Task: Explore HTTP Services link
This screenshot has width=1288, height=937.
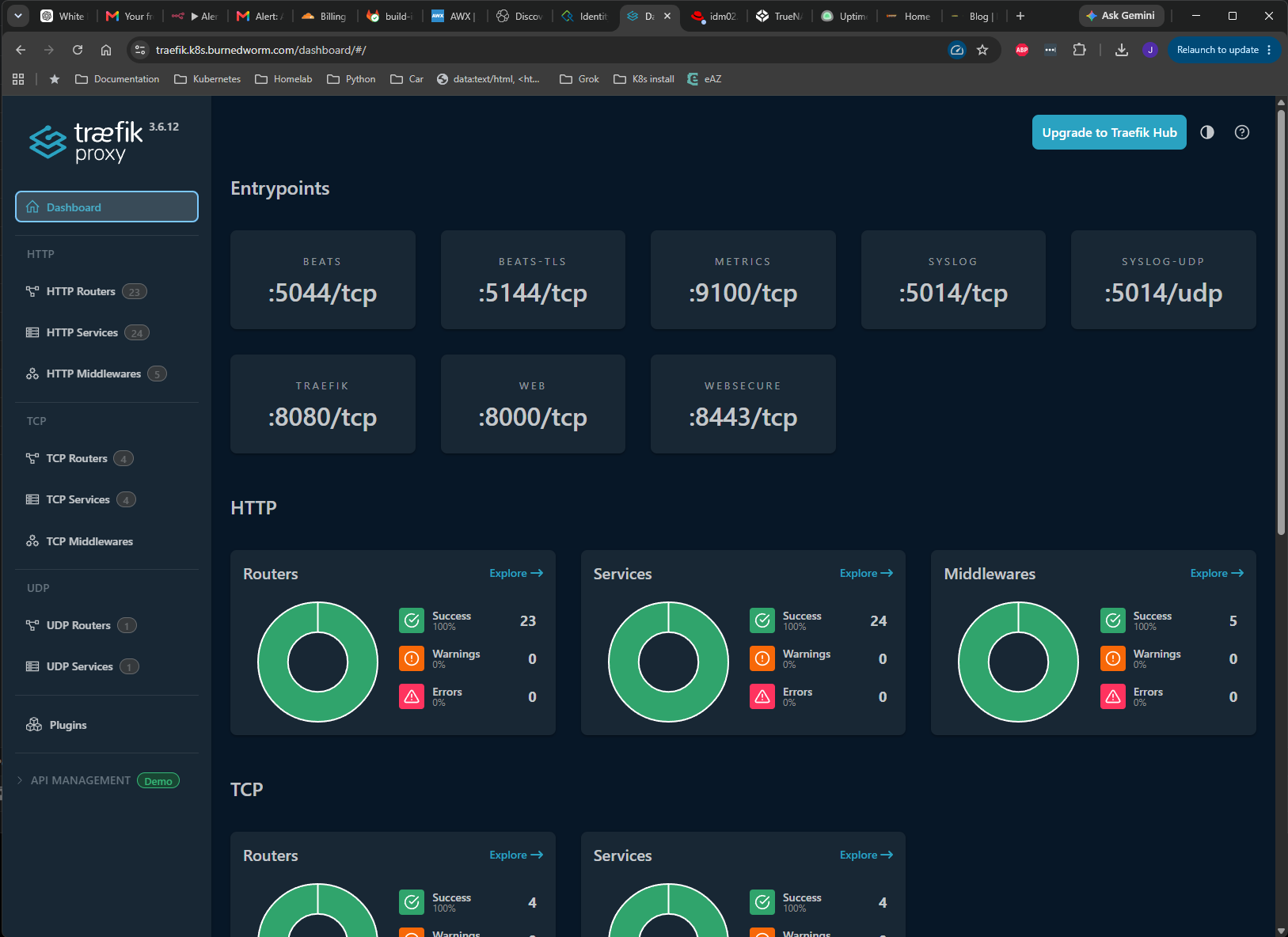Action: [866, 573]
